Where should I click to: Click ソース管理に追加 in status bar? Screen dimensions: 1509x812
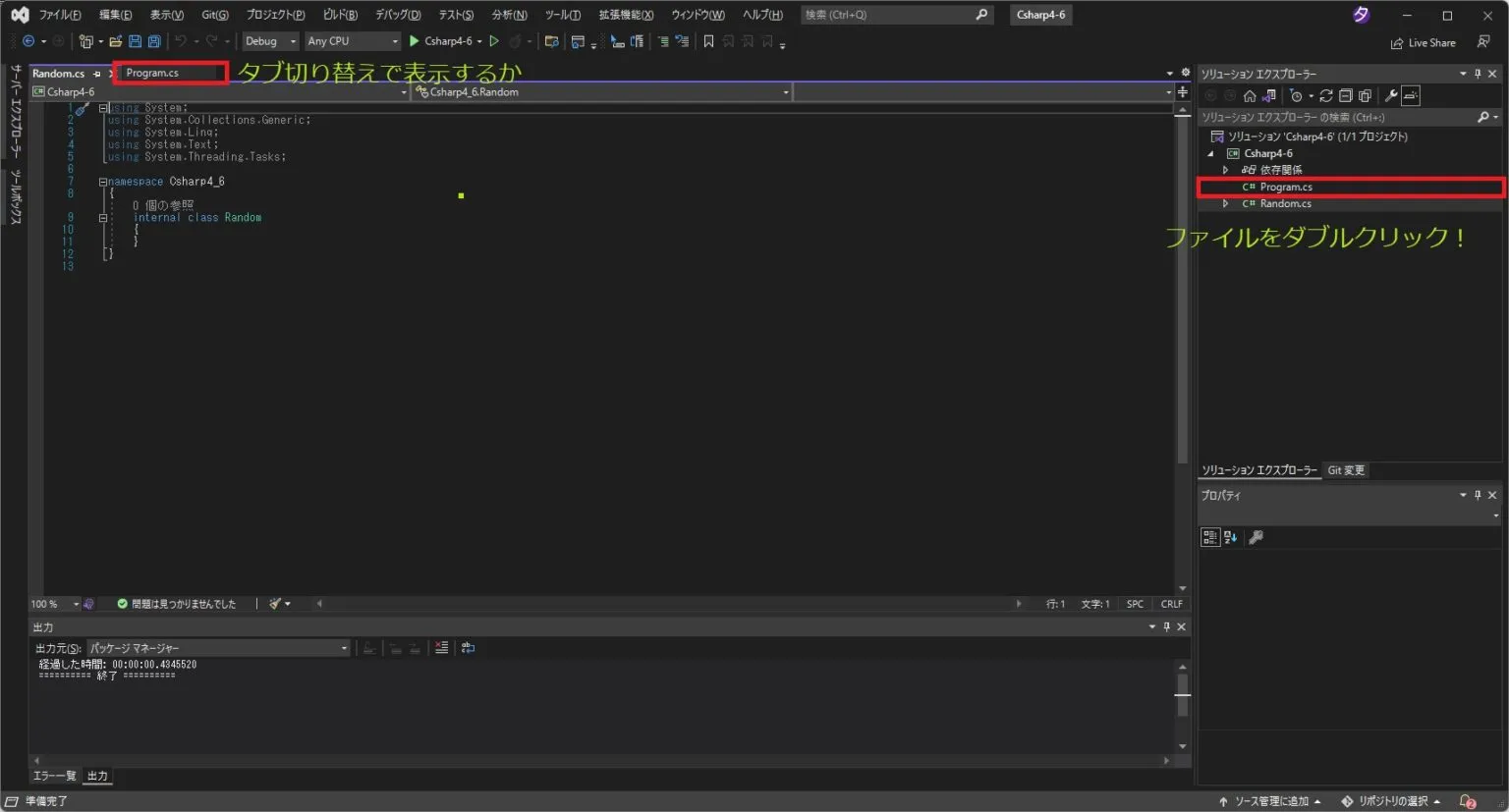click(x=1269, y=801)
